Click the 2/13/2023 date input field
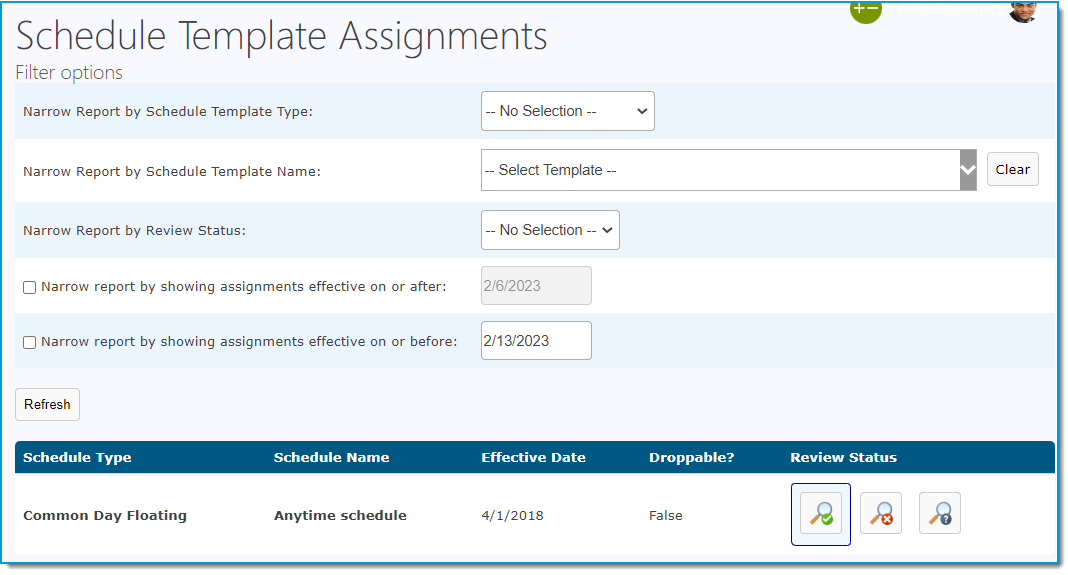This screenshot has height=575, width=1068. point(536,341)
